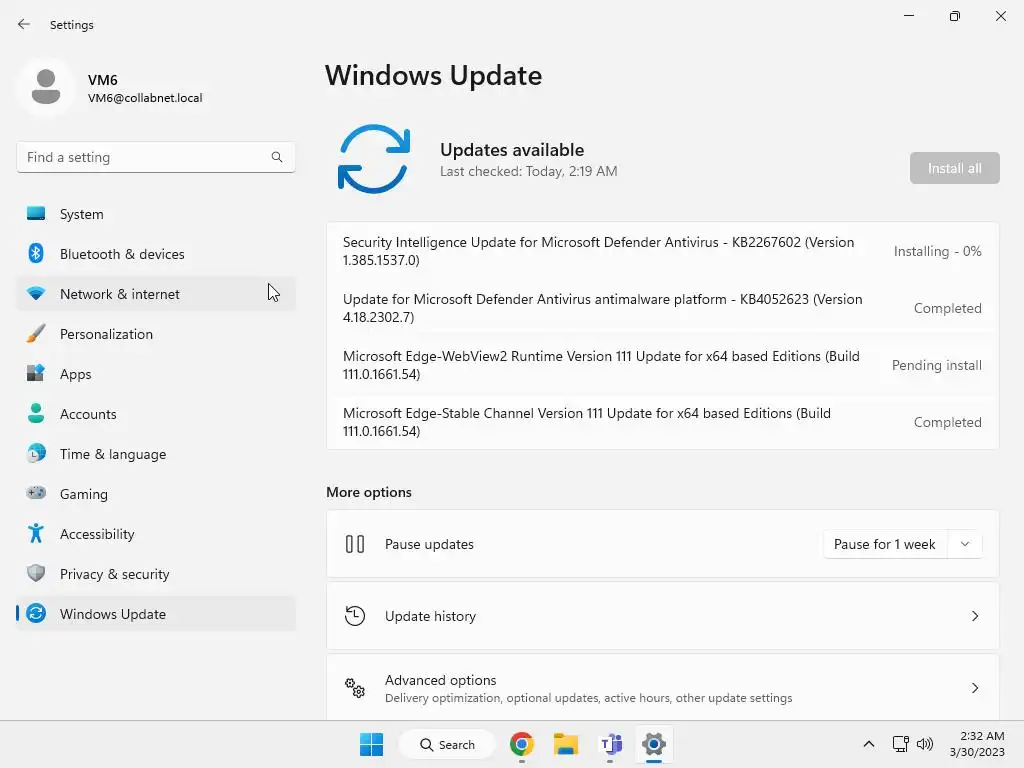
Task: Click the Updates available heading
Action: tap(512, 150)
